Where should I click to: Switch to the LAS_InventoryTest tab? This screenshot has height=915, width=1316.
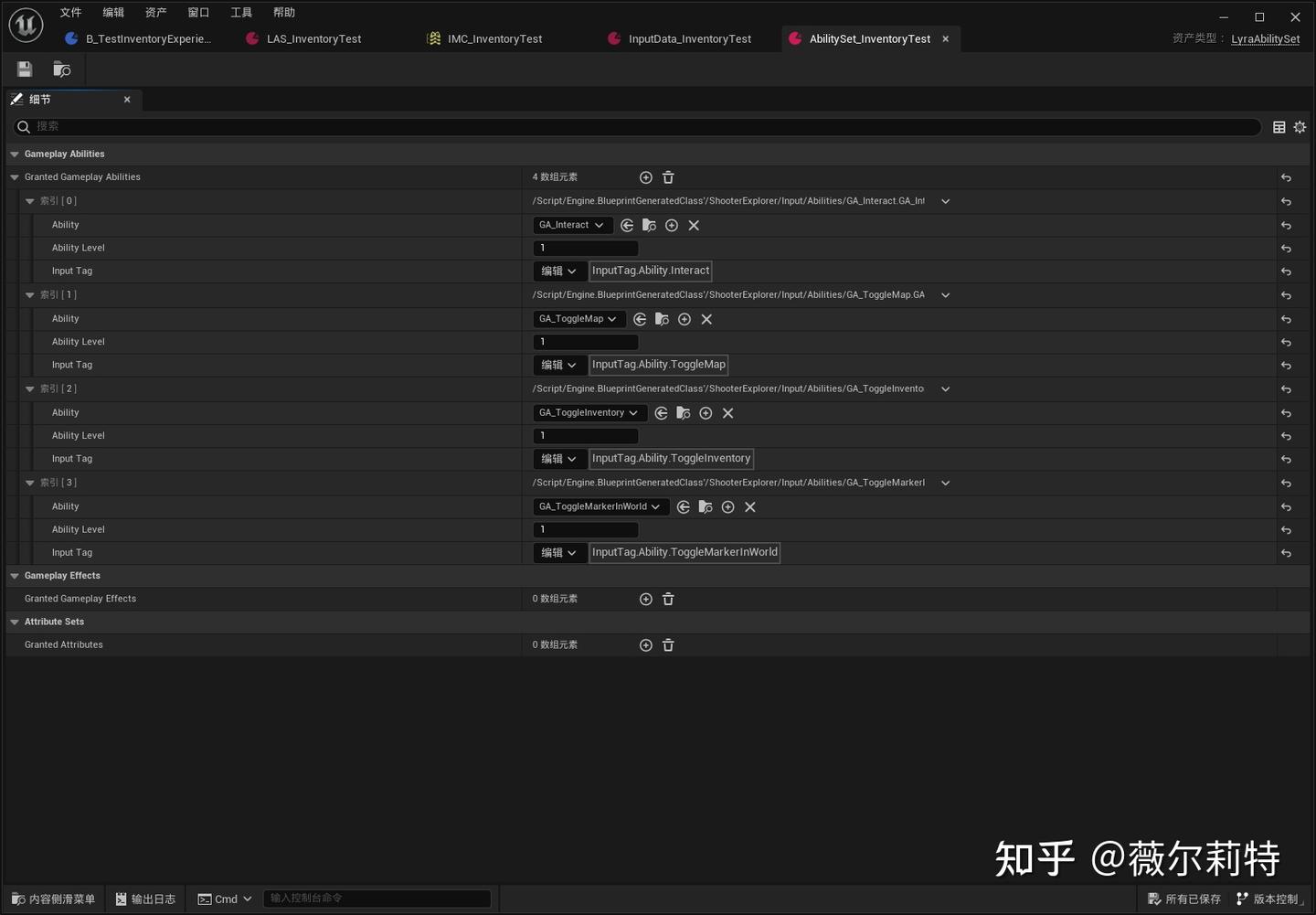coord(313,38)
